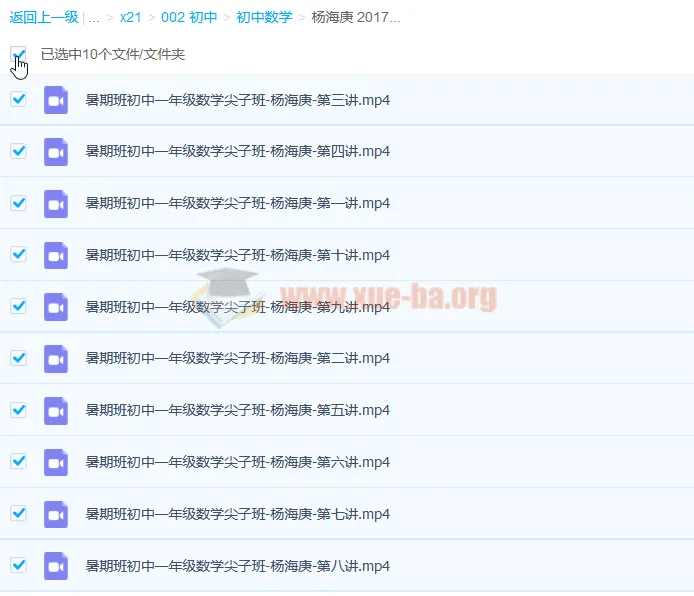This screenshot has width=694, height=596.
Task: Uncheck the 第四讲.mp4 checkbox
Action: (x=18, y=151)
